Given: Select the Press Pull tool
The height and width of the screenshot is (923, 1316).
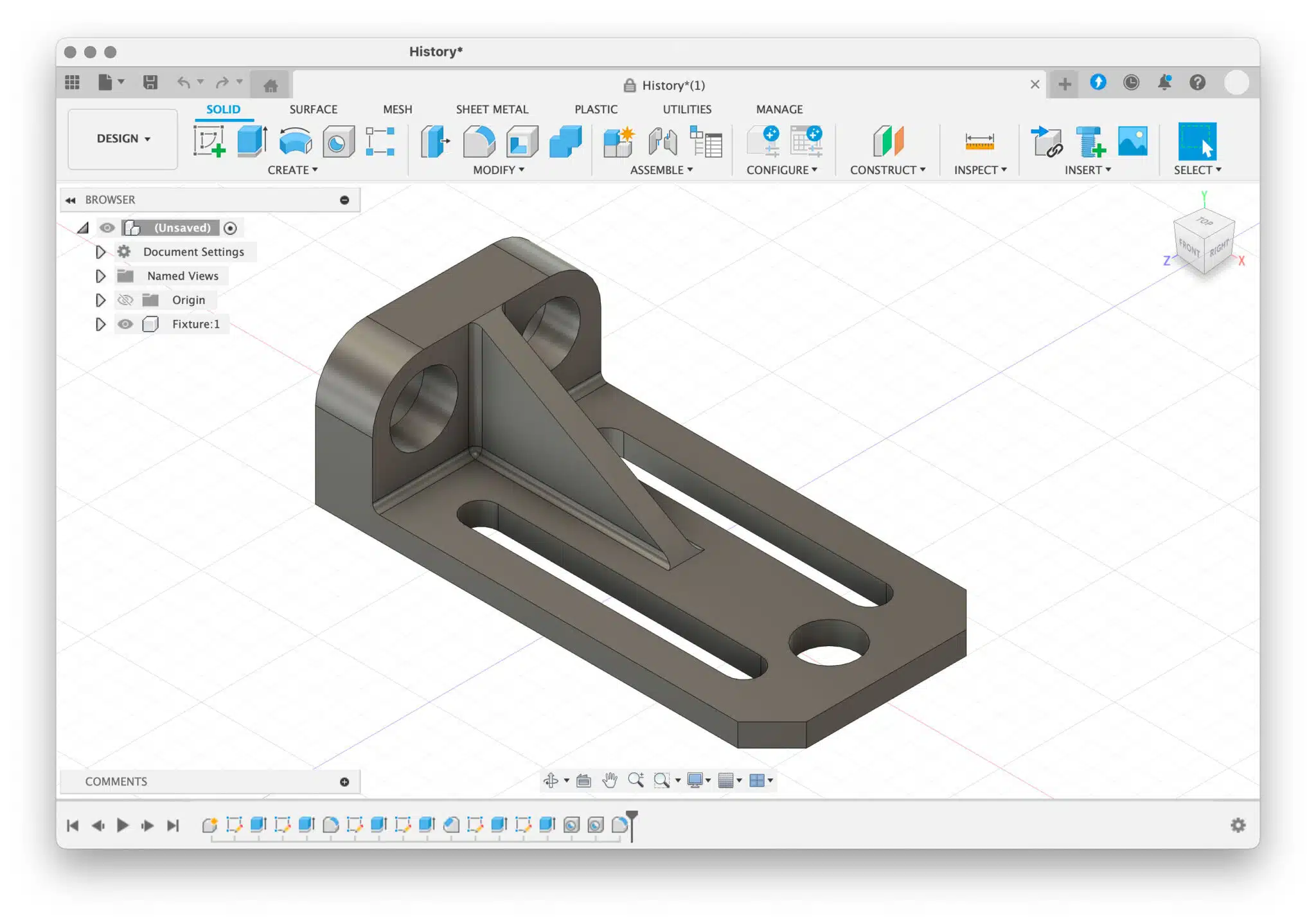Looking at the screenshot, I should click(x=435, y=141).
